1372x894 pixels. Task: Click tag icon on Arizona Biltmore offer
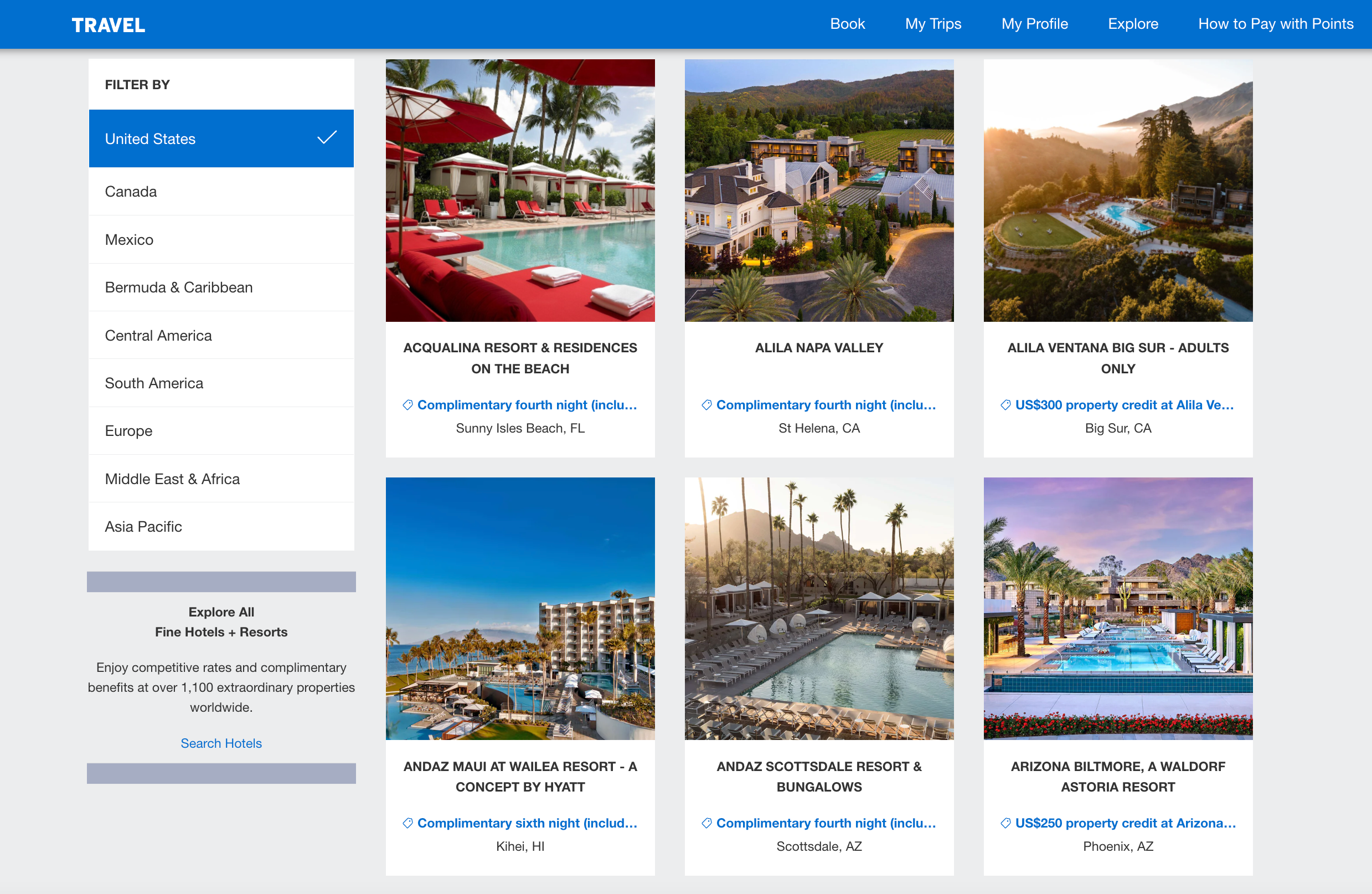coord(1005,823)
